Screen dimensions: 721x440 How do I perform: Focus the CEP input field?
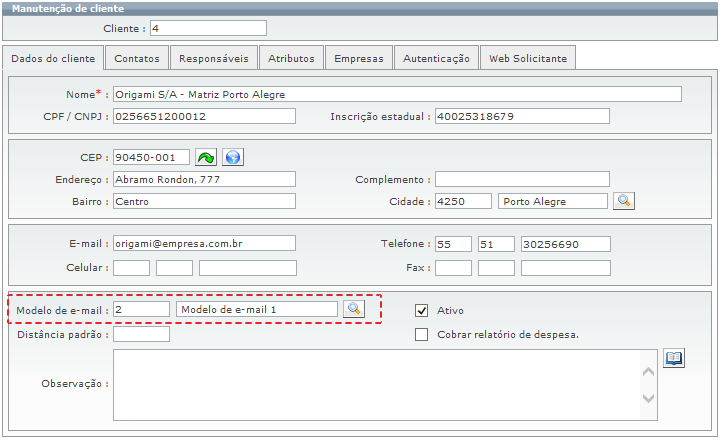click(151, 157)
